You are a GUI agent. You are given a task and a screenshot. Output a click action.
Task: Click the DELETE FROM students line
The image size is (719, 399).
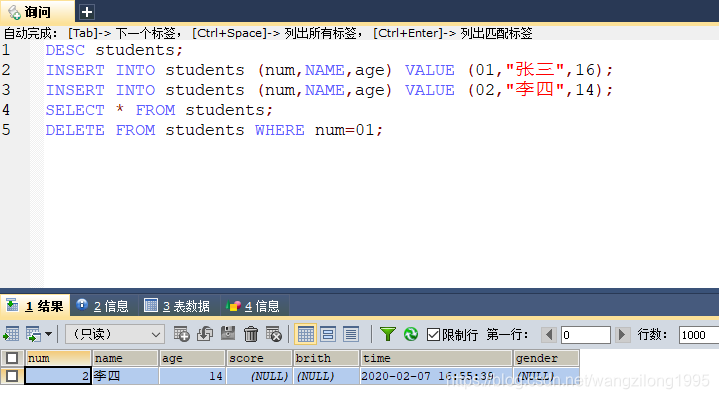pos(214,130)
